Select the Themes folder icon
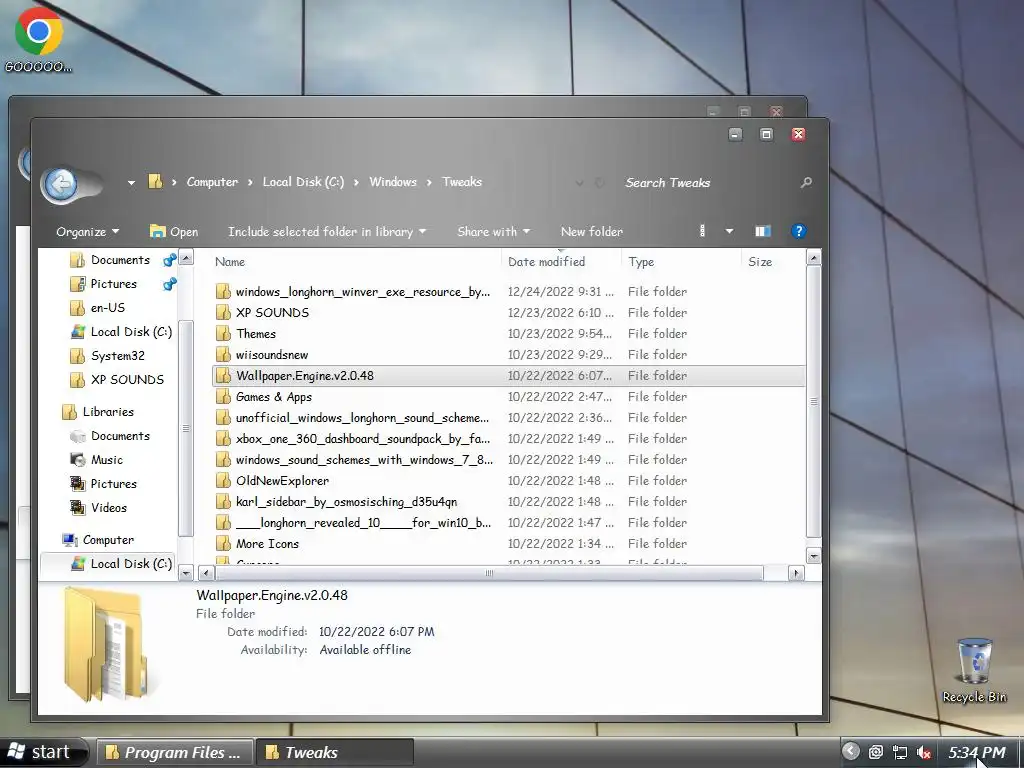This screenshot has height=768, width=1024. (223, 334)
